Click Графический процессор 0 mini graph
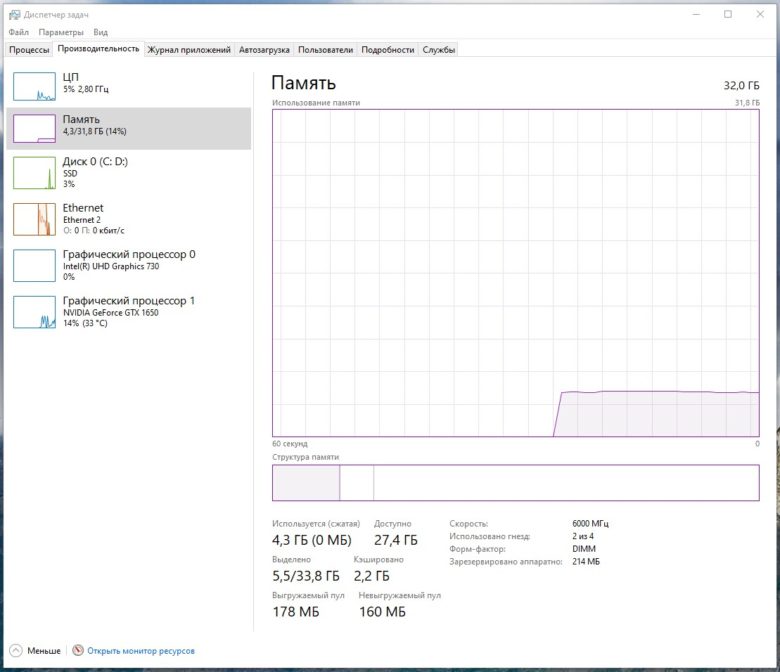Viewport: 780px width, 672px height. pyautogui.click(x=34, y=266)
